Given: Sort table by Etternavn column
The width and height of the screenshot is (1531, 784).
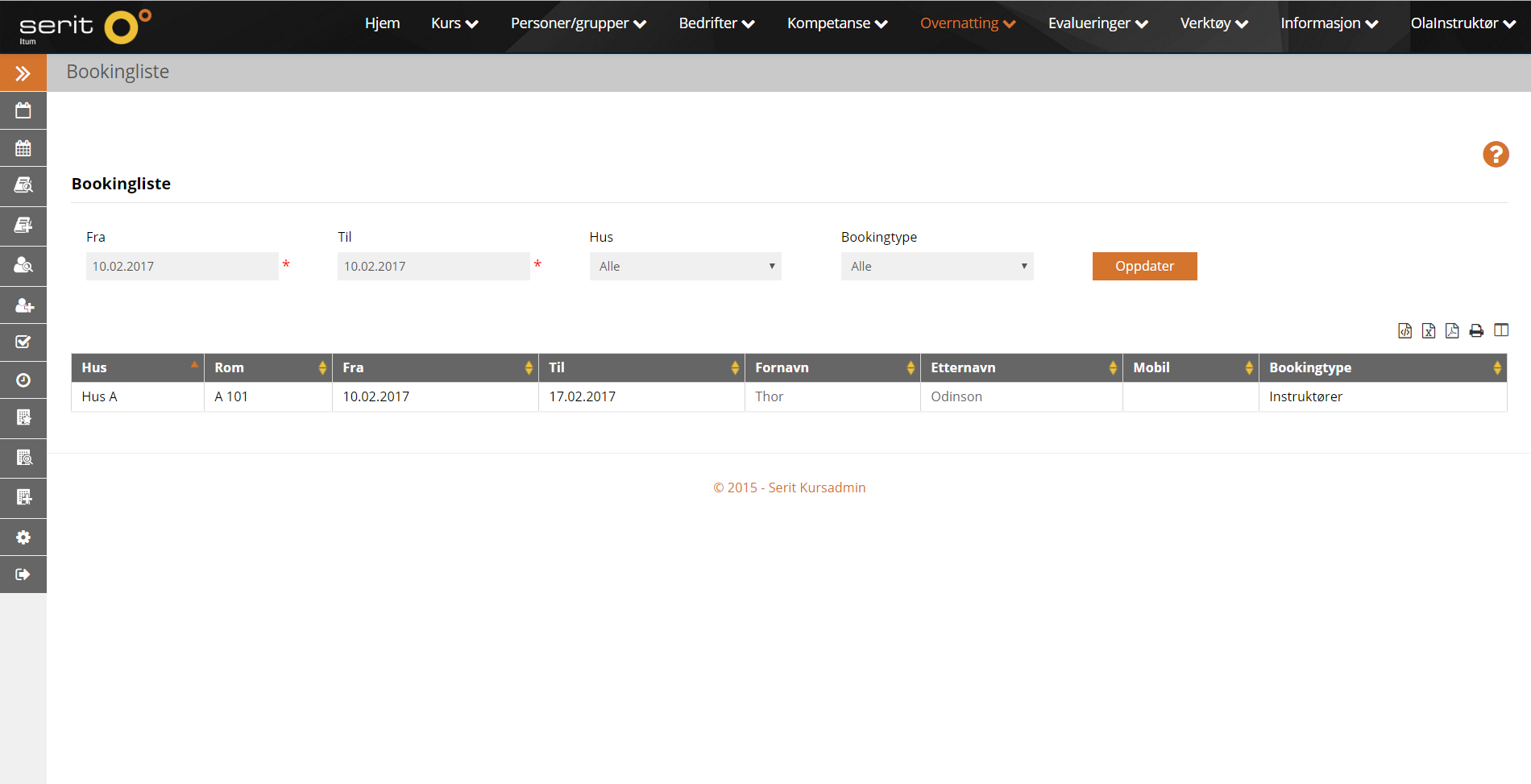Looking at the screenshot, I should click(1022, 367).
